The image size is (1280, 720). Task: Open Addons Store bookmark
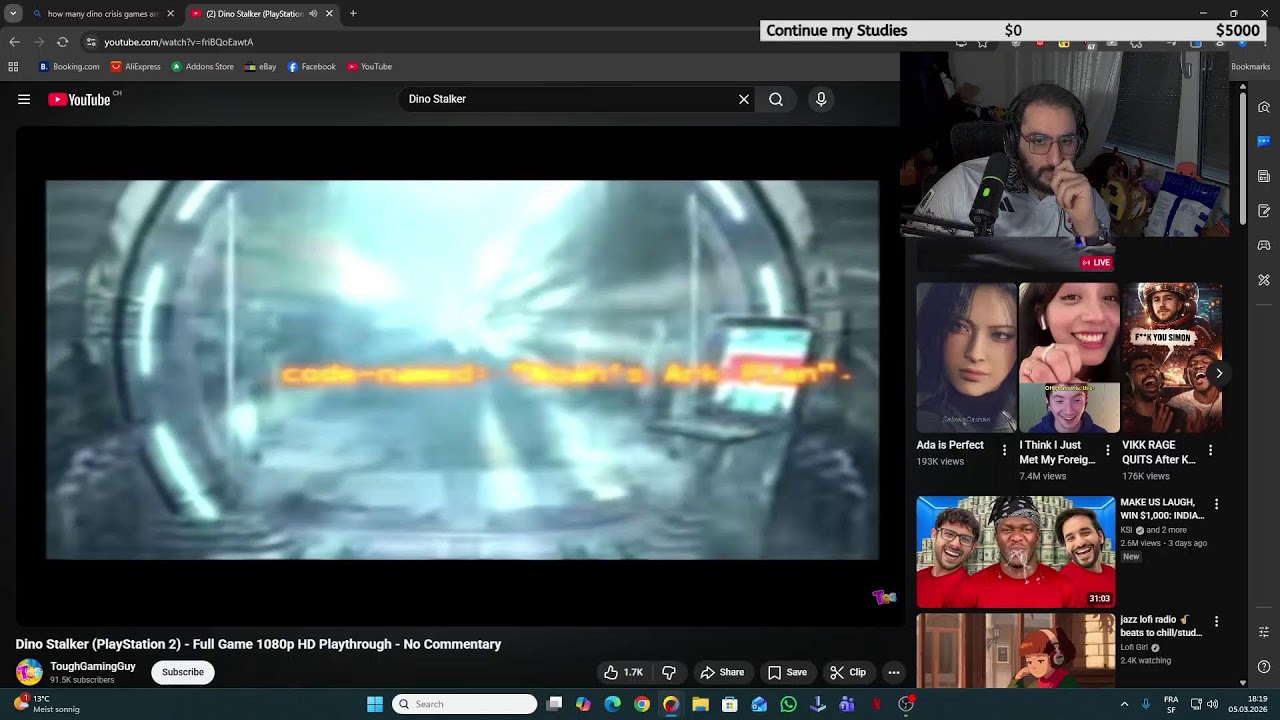click(203, 67)
